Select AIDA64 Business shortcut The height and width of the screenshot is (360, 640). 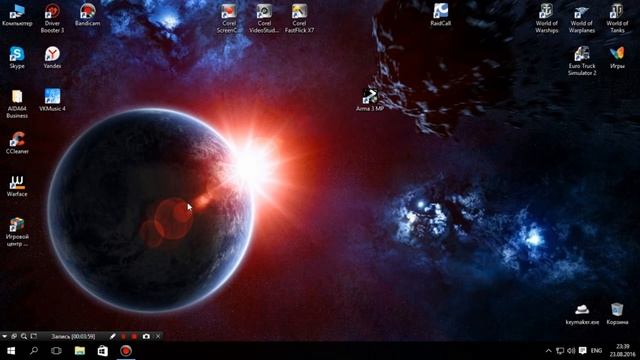tap(17, 104)
